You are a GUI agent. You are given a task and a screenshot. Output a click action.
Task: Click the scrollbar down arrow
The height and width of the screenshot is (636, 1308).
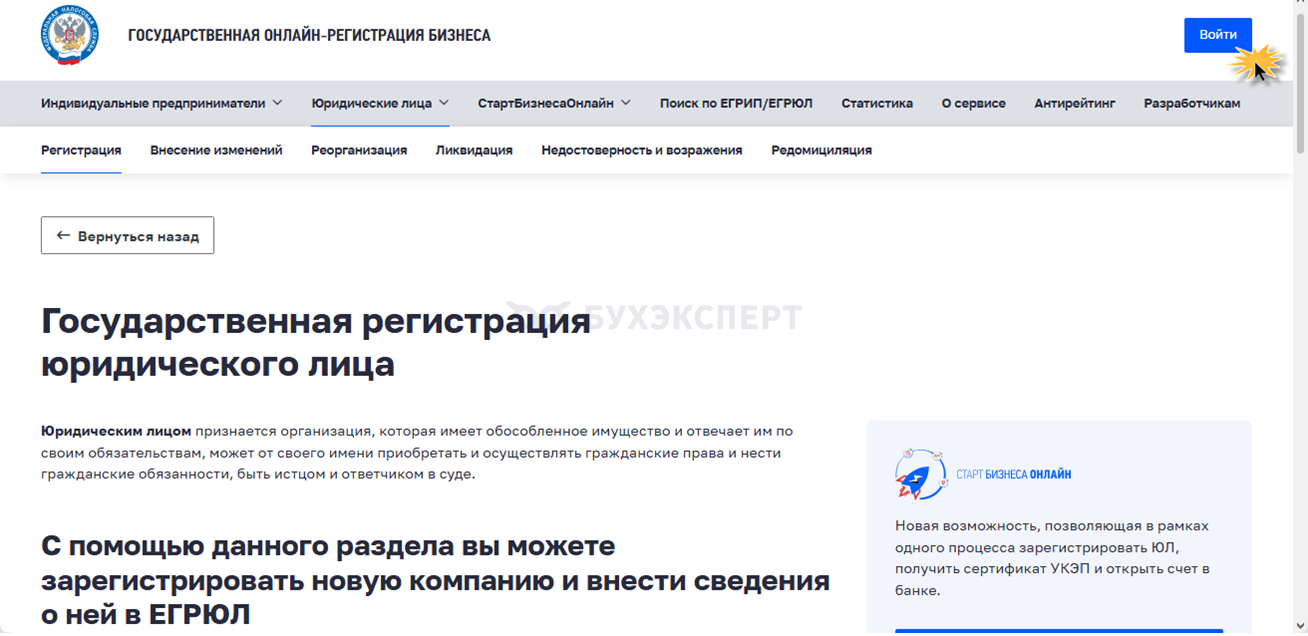point(1300,627)
